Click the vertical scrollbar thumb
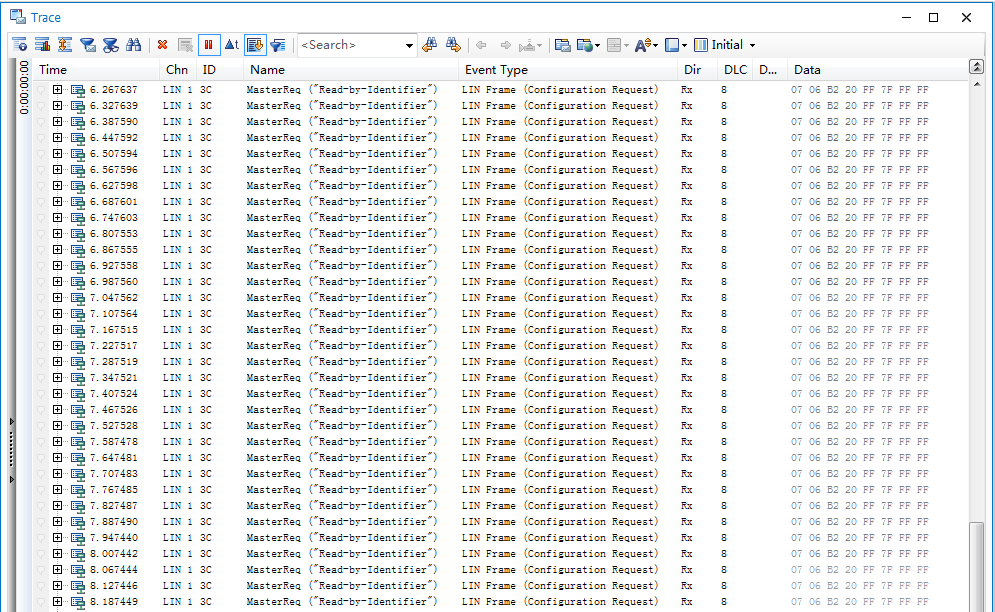The width and height of the screenshot is (995, 612). pos(977,565)
